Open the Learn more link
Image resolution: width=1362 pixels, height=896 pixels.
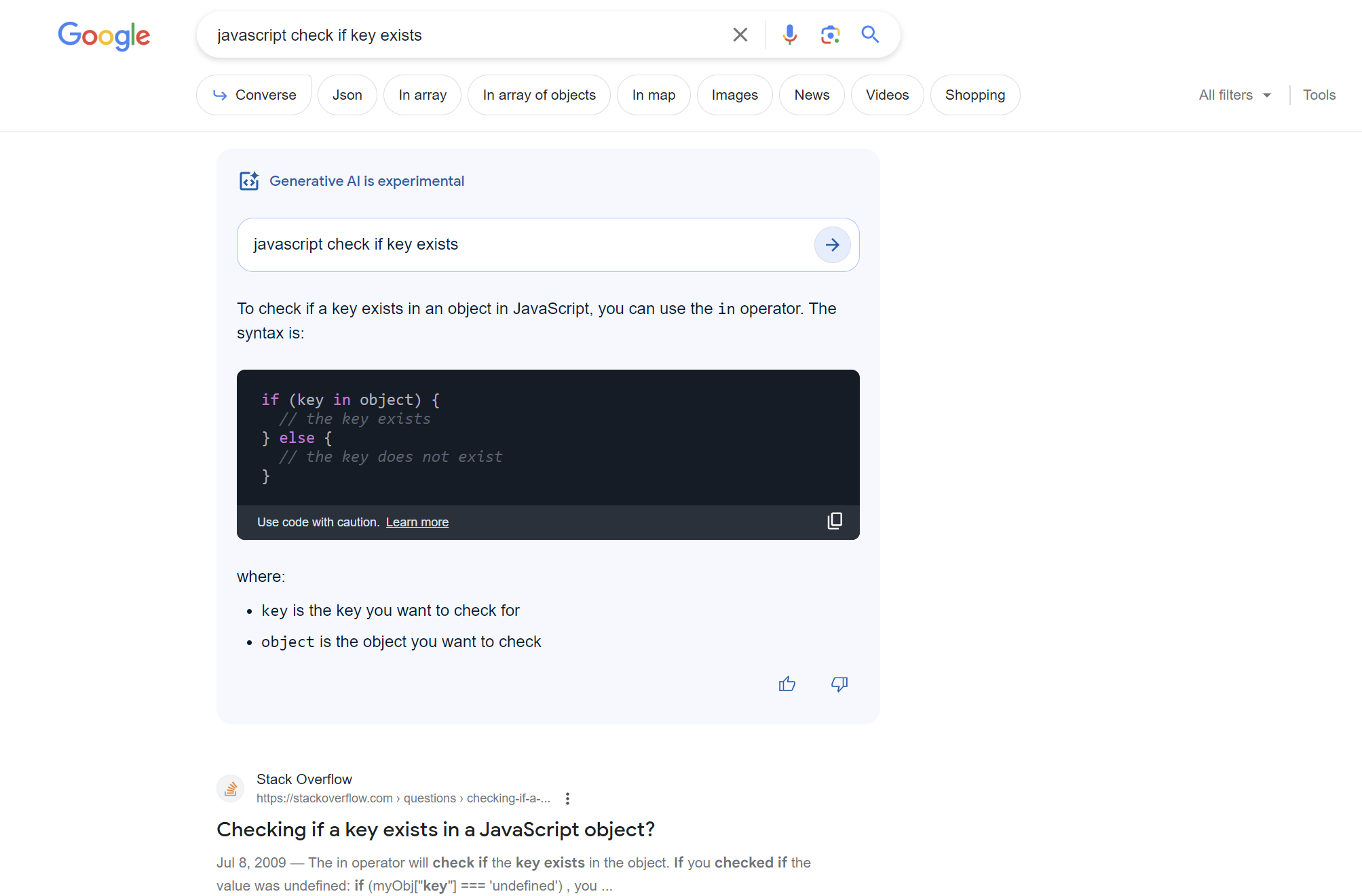tap(417, 522)
